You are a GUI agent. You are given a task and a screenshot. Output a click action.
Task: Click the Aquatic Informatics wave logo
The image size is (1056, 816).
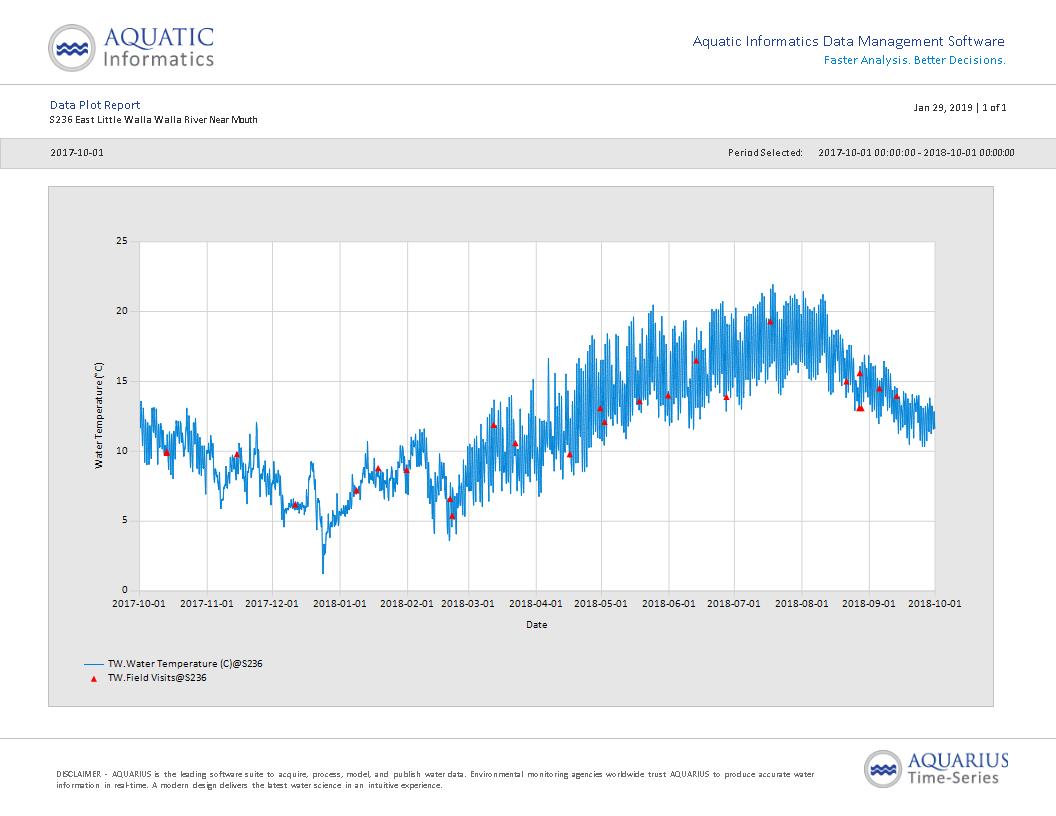pos(71,48)
